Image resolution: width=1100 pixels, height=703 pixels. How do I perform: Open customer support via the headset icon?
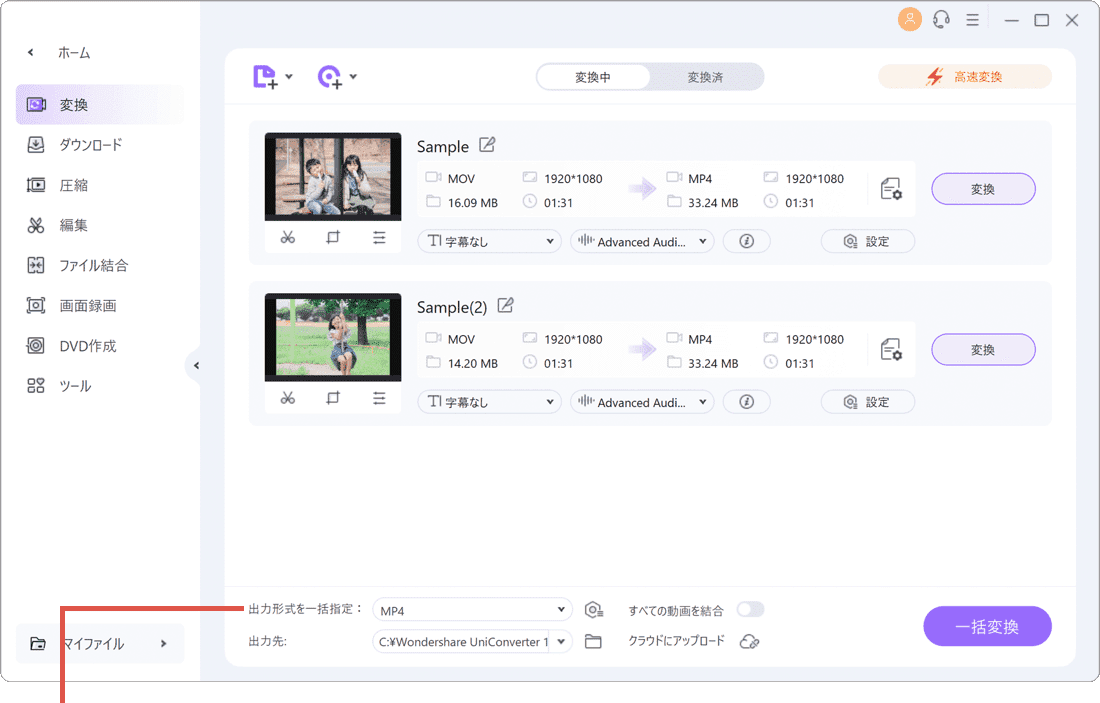(x=941, y=19)
